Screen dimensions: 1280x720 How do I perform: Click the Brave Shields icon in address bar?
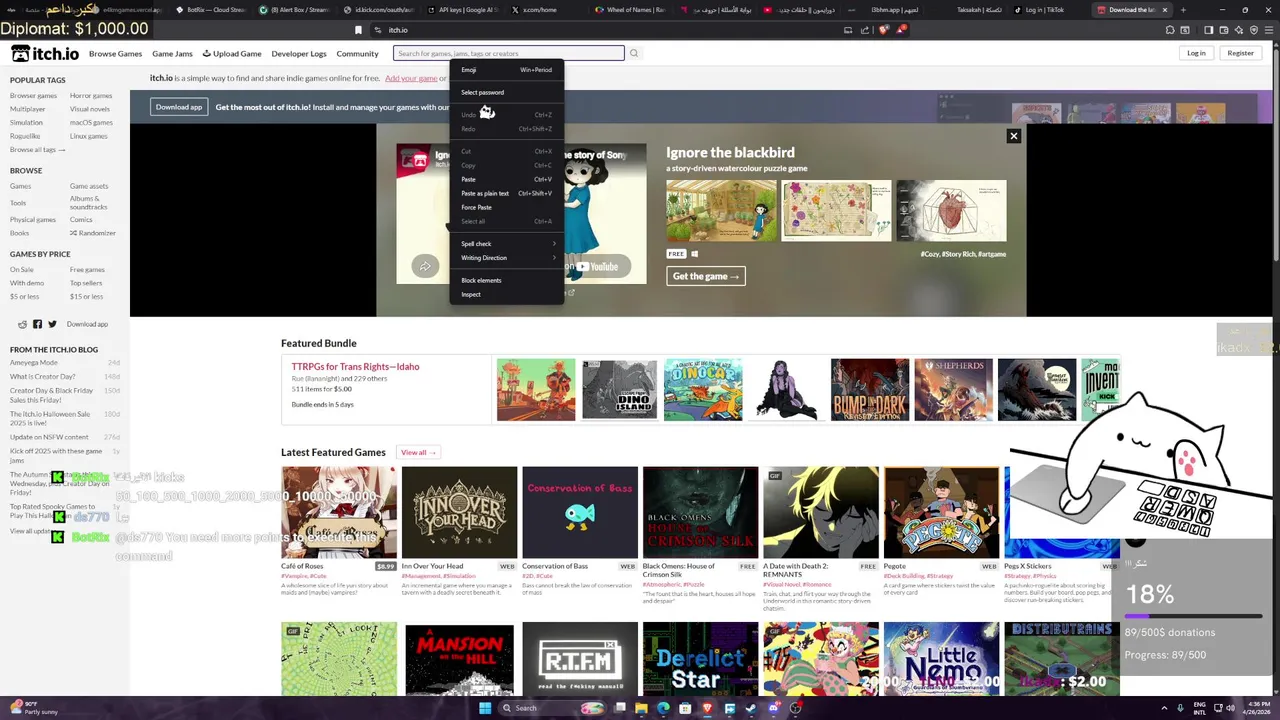pyautogui.click(x=883, y=30)
